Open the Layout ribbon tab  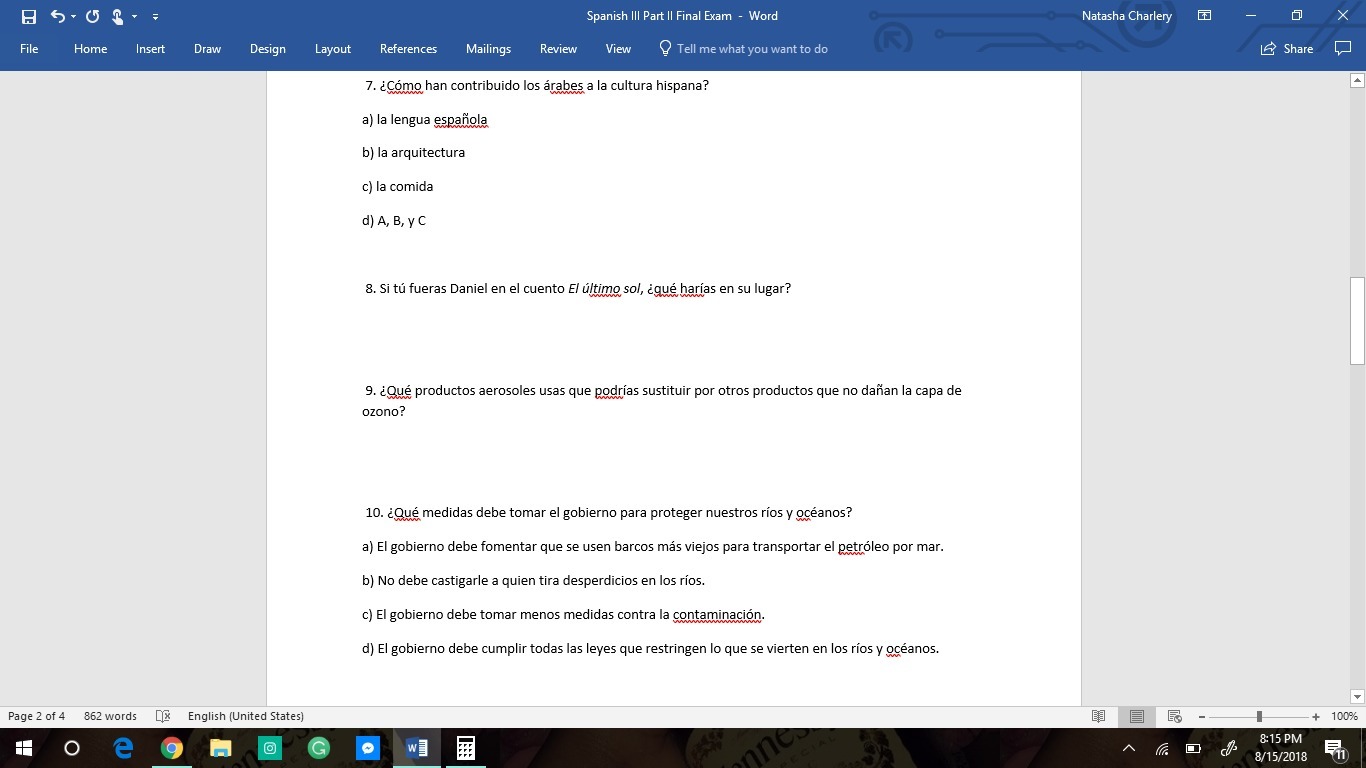click(332, 48)
